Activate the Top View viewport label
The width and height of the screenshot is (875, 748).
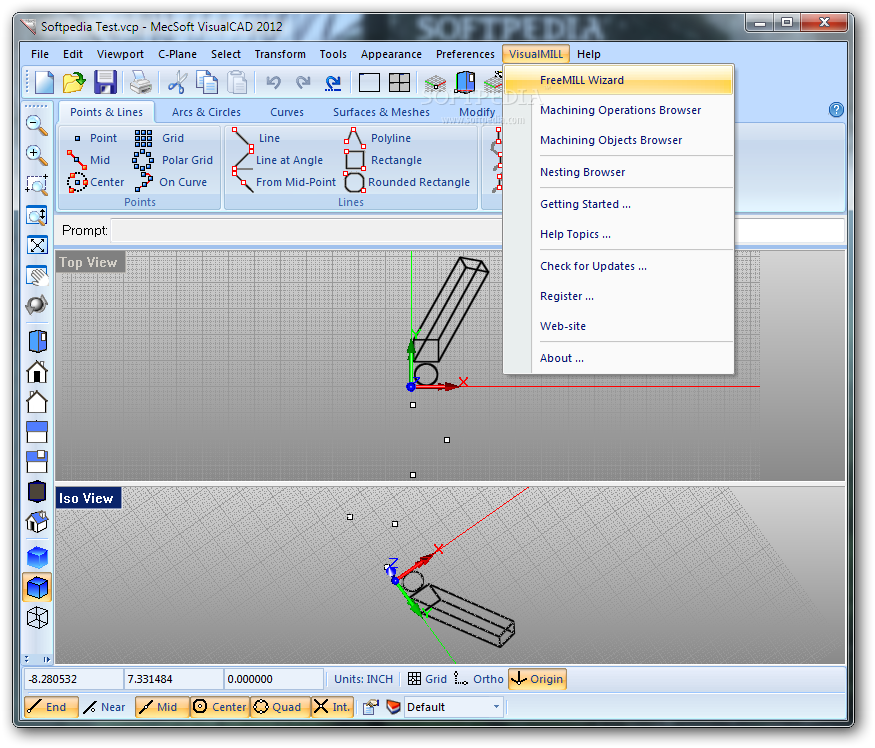(x=89, y=262)
